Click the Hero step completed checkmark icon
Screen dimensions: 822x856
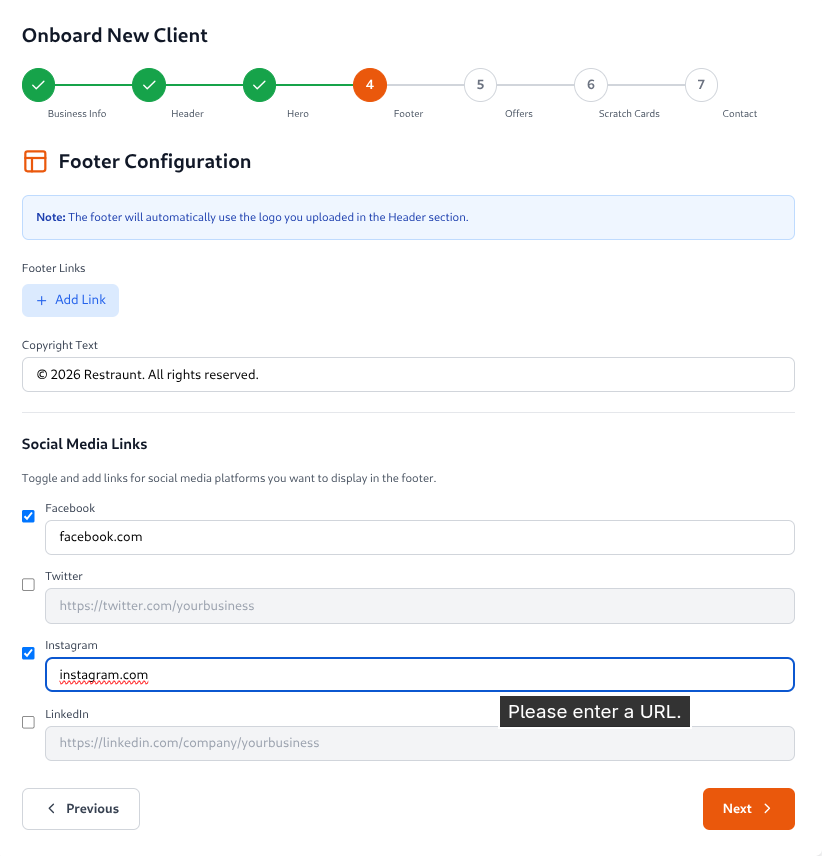coord(259,85)
